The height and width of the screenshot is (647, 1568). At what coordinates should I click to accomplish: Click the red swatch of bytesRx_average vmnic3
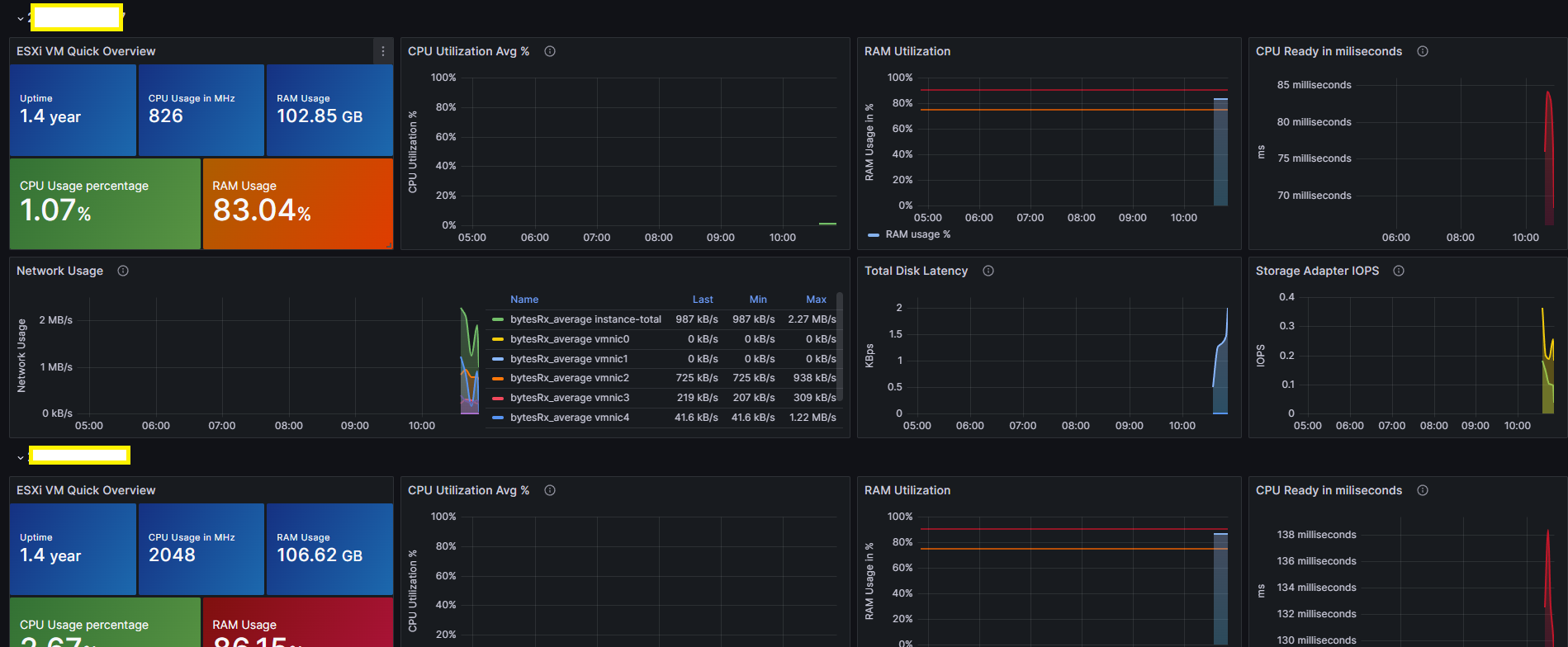pos(498,398)
